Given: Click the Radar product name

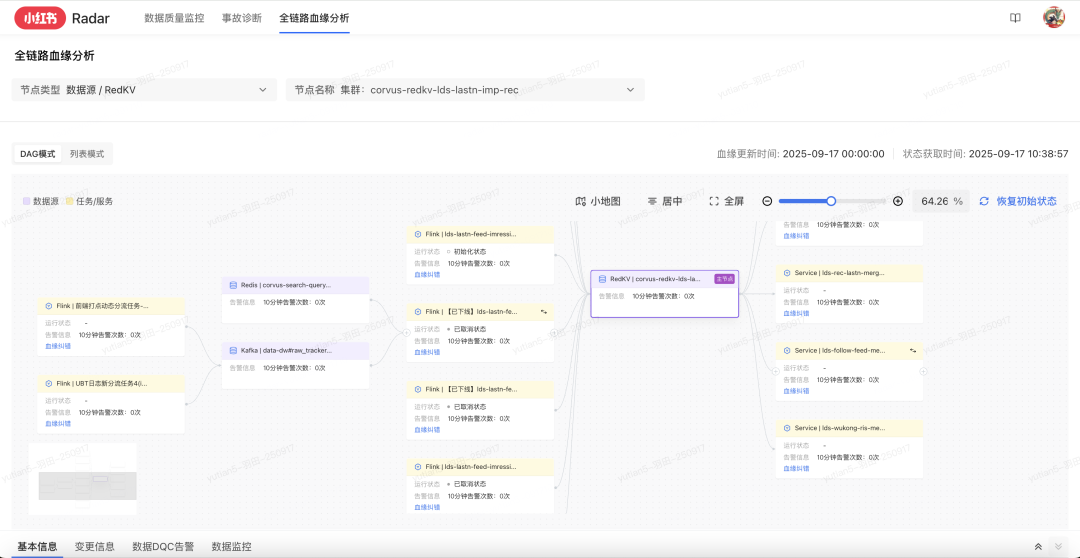Looking at the screenshot, I should (x=91, y=19).
